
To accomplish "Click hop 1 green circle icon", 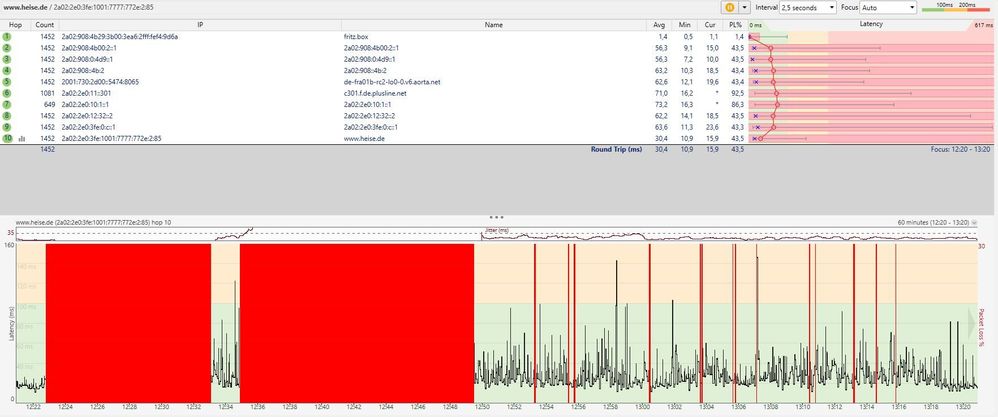I will tap(7, 36).
